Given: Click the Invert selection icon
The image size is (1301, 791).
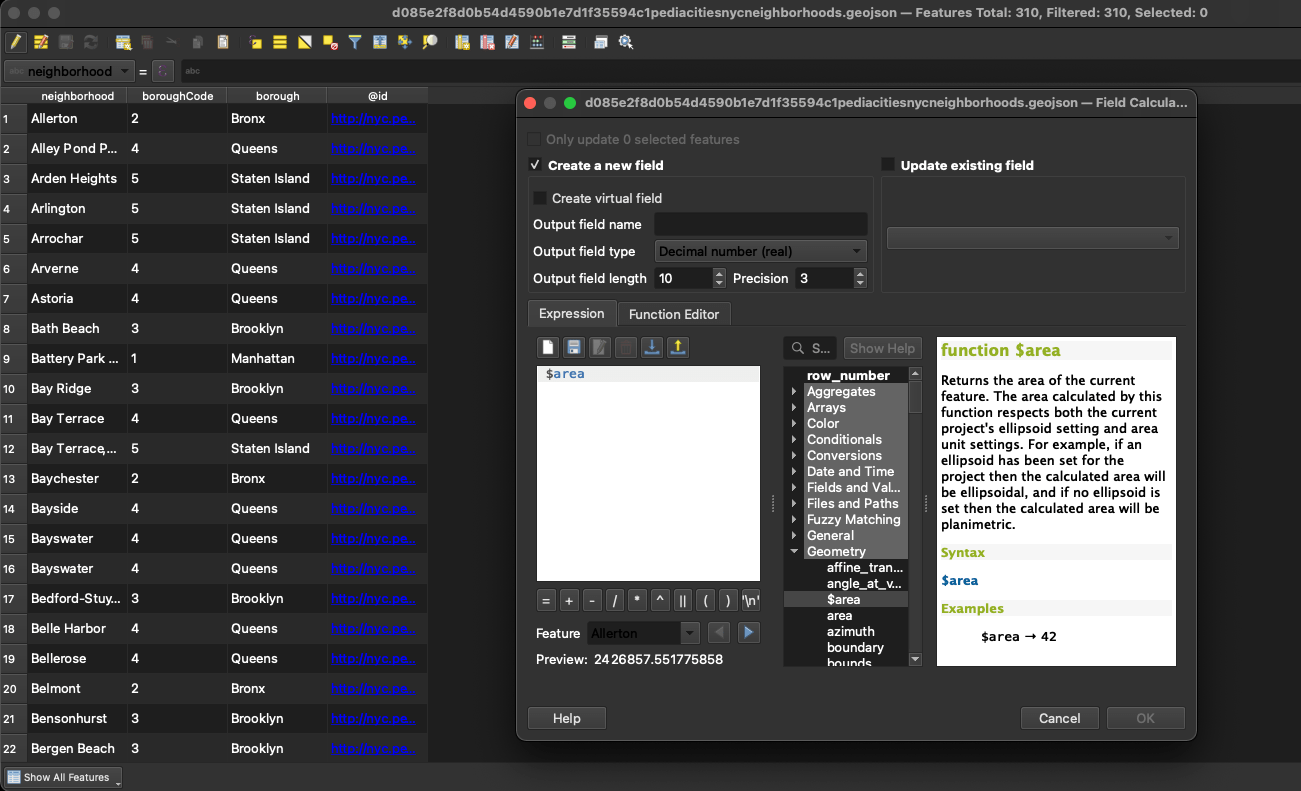Looking at the screenshot, I should [x=306, y=42].
